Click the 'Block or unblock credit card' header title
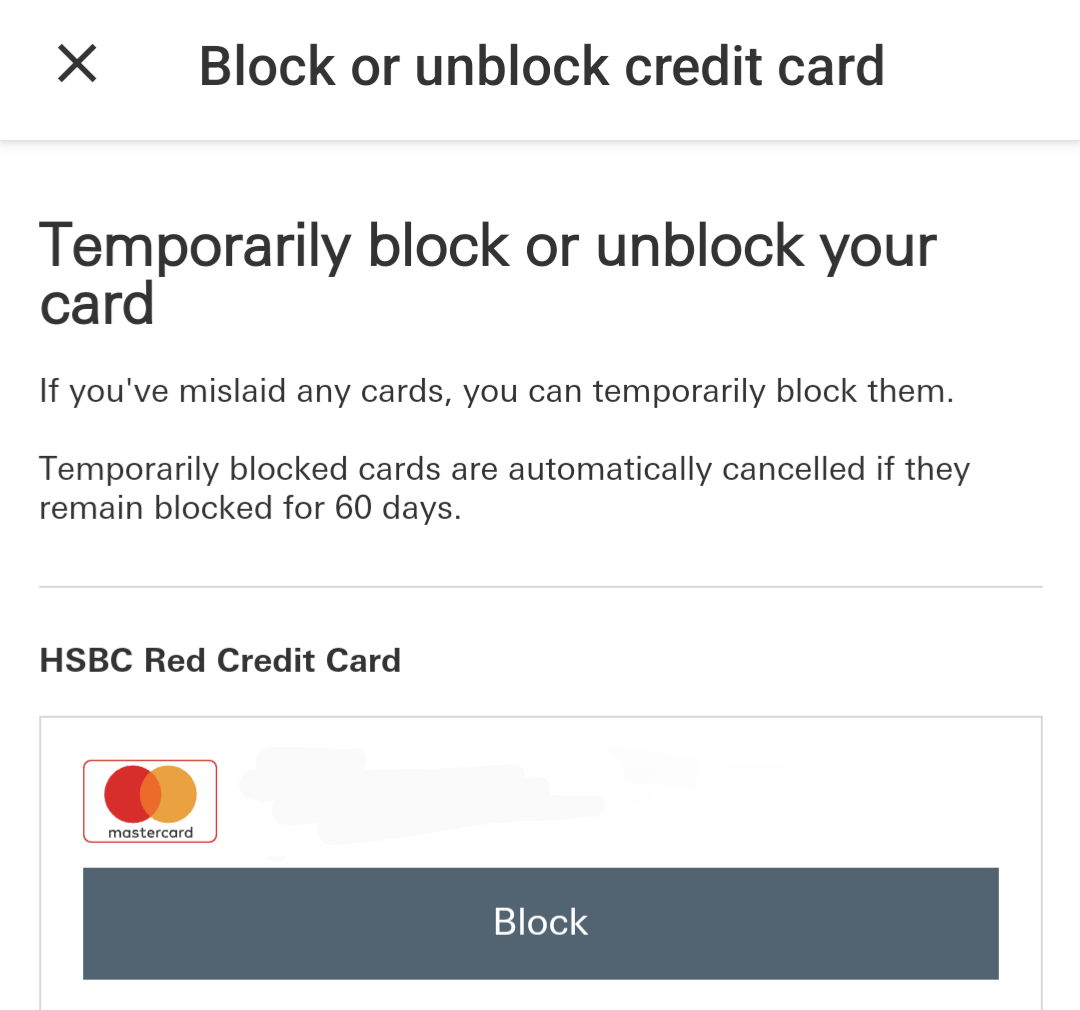 541,66
